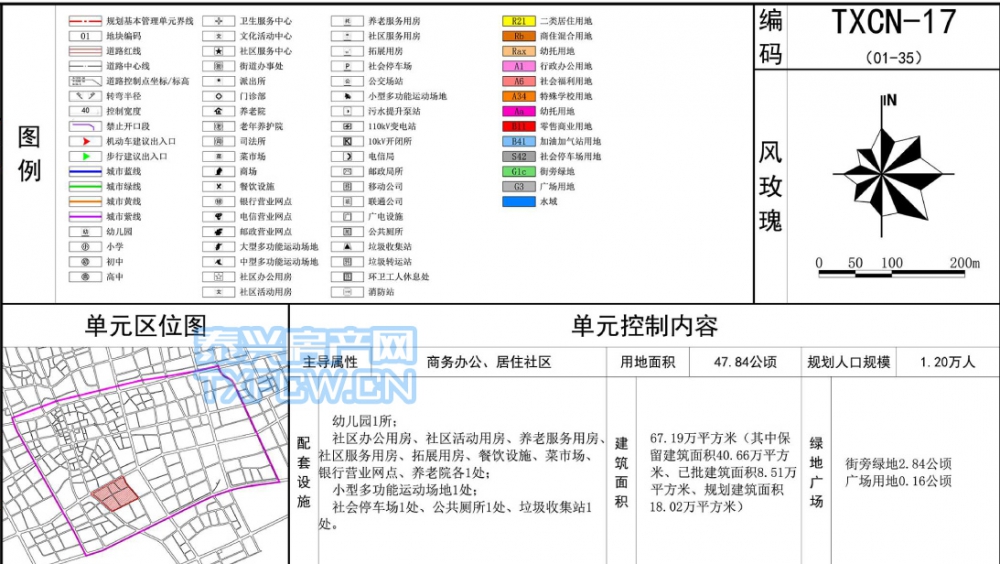
Task: Click the 高中 legend symbol
Action: [x=85, y=276]
